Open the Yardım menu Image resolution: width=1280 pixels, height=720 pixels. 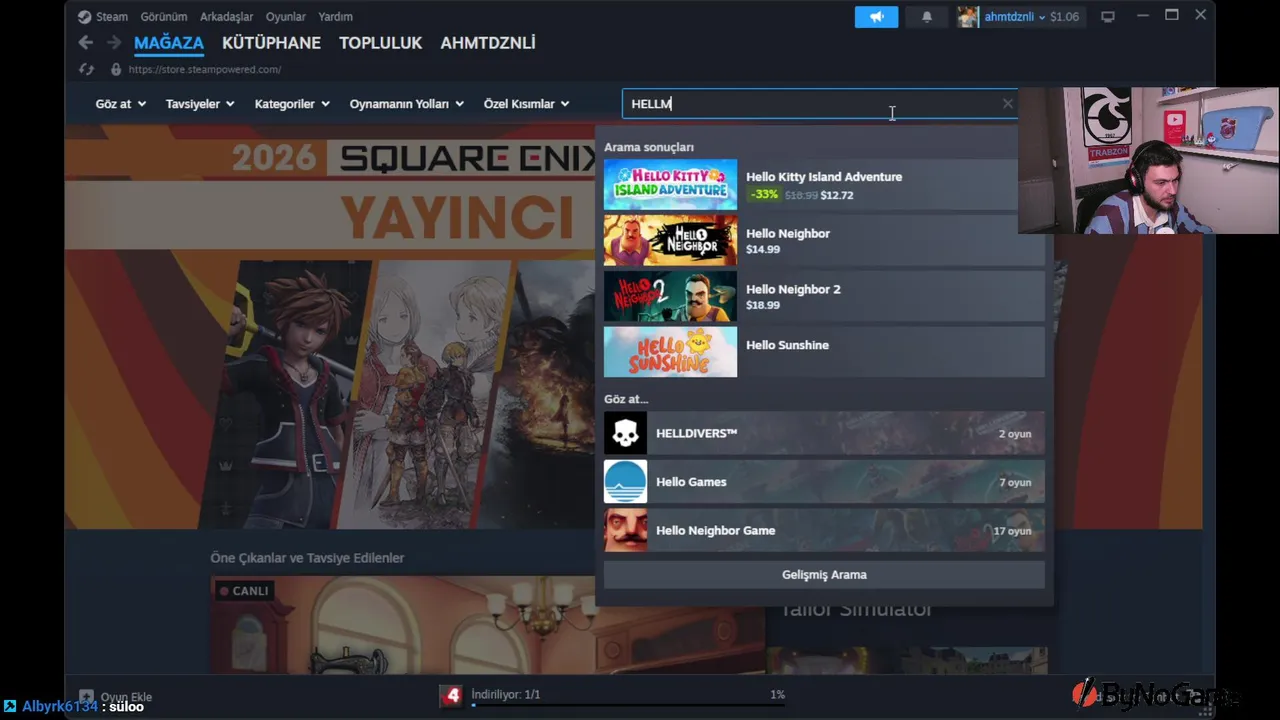point(335,17)
